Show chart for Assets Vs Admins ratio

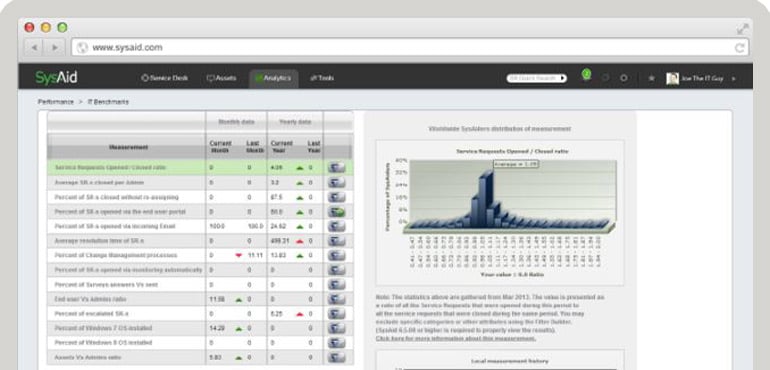click(336, 357)
